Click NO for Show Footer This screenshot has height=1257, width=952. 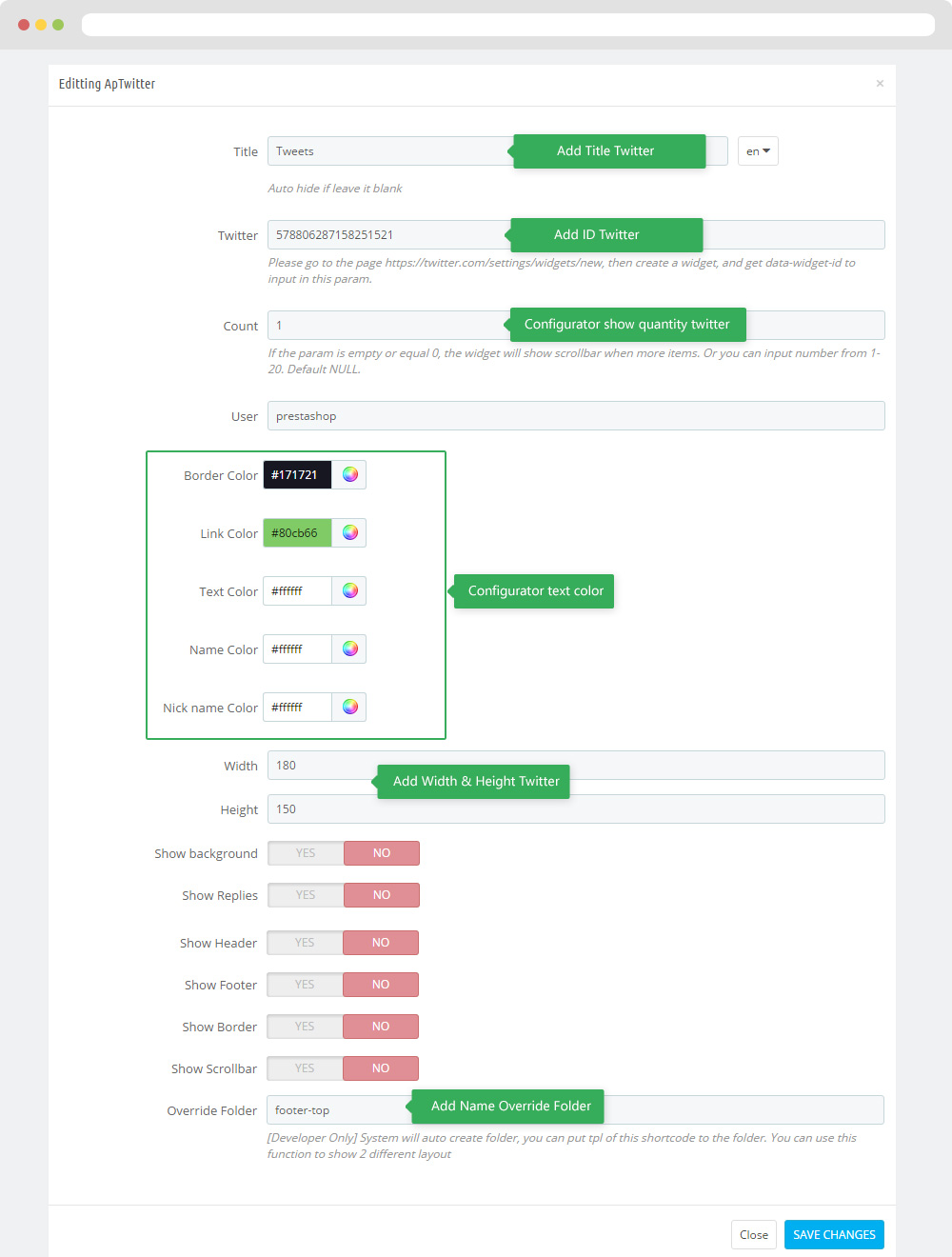point(381,985)
